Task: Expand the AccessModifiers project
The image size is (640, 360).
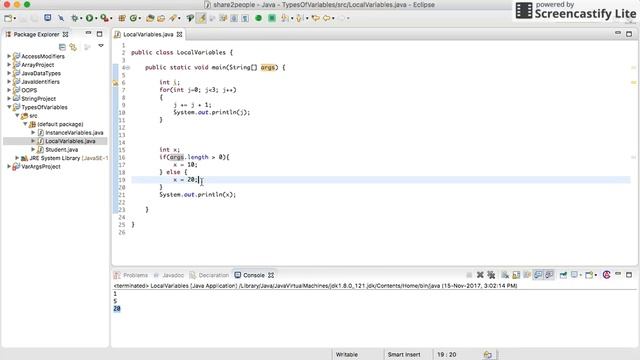Action: [x=9, y=56]
